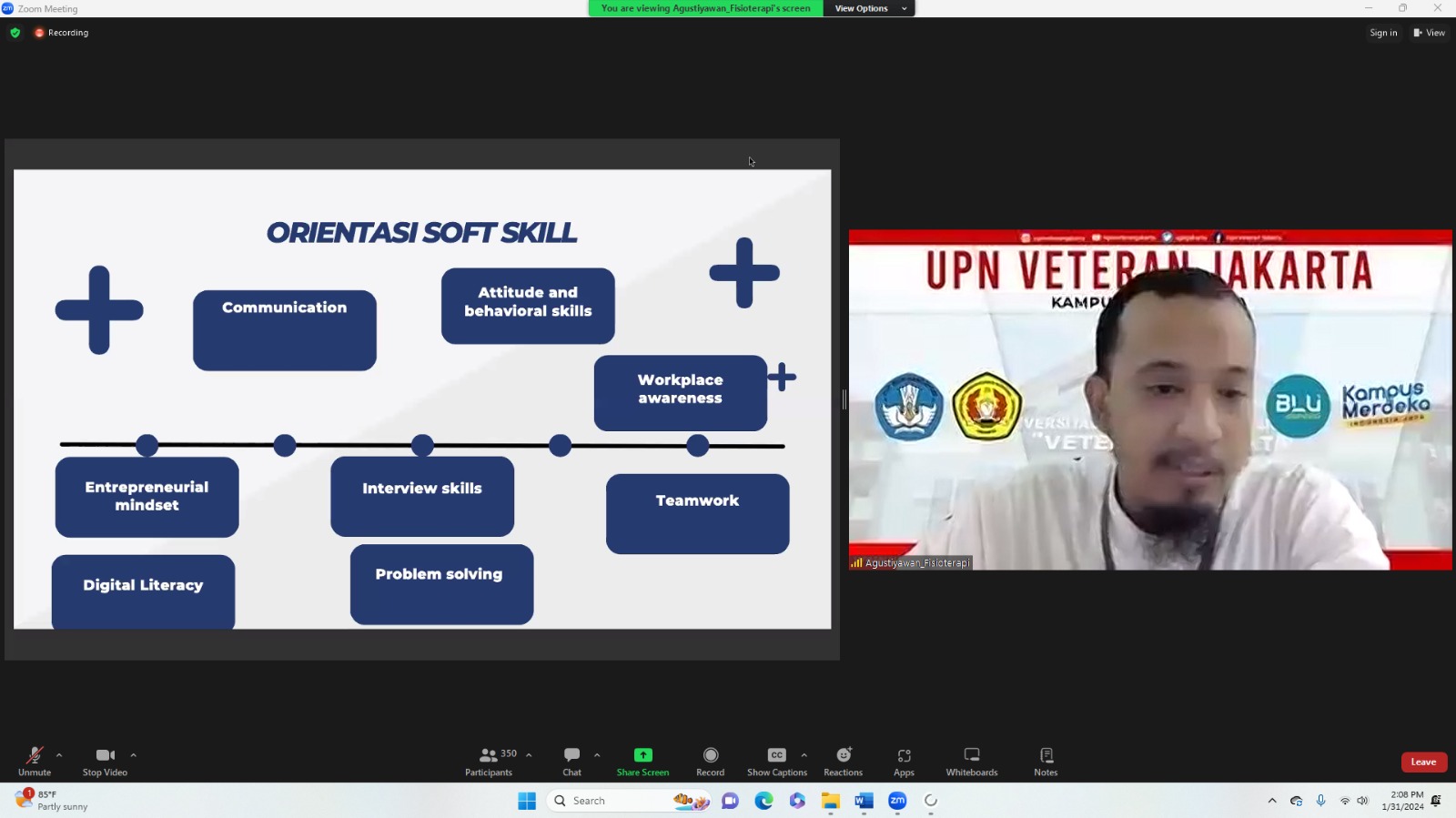Viewport: 1456px width, 818px height.
Task: Open the View Options dropdown
Action: pyautogui.click(x=869, y=8)
